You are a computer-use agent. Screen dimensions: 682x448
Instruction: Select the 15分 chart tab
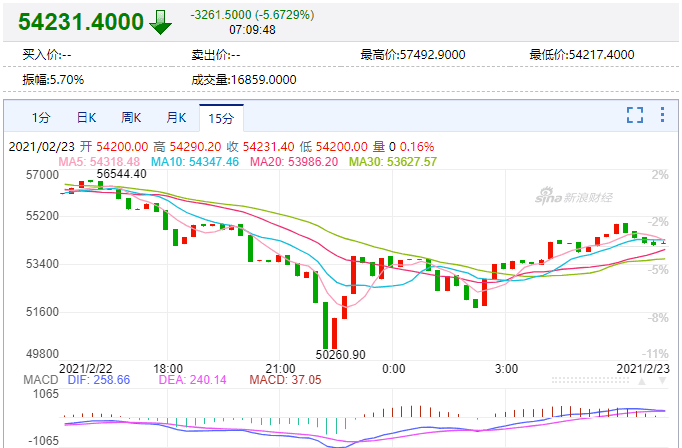pyautogui.click(x=221, y=118)
